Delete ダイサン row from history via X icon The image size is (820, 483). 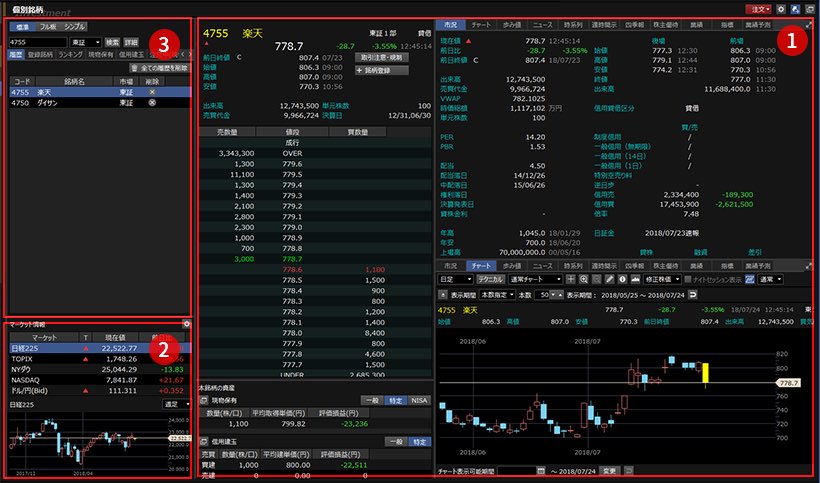tap(152, 103)
